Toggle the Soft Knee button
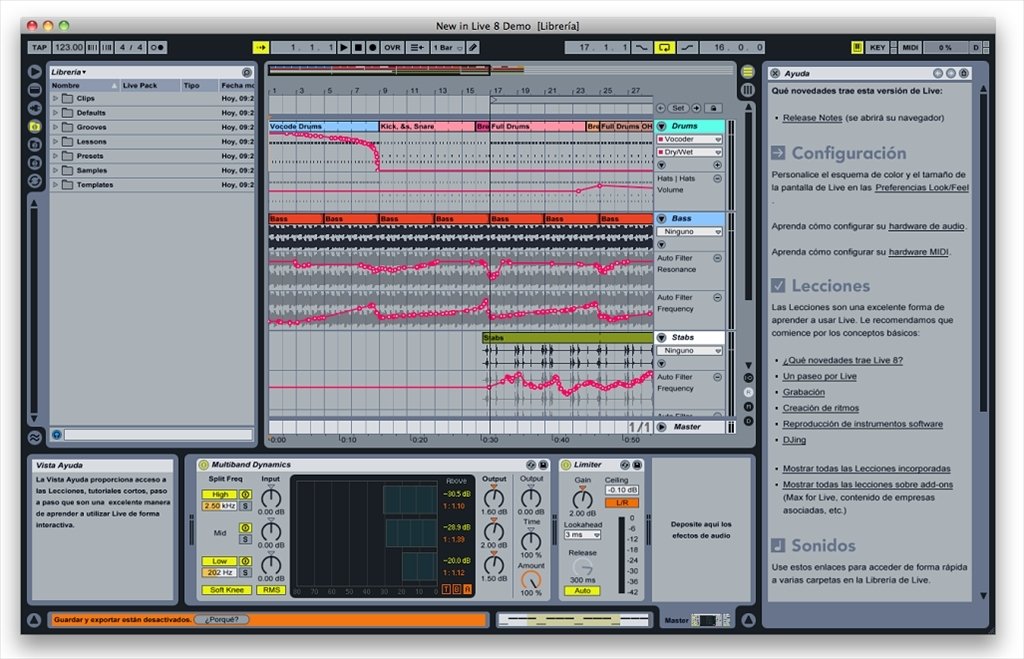Screen dimensions: 1024x659 [227, 590]
